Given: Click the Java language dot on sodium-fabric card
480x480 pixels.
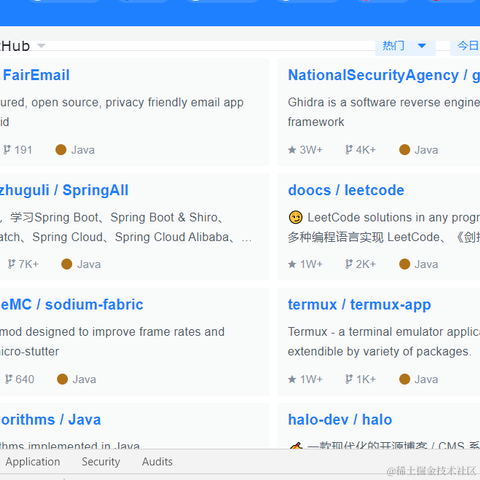Looking at the screenshot, I should coord(62,379).
